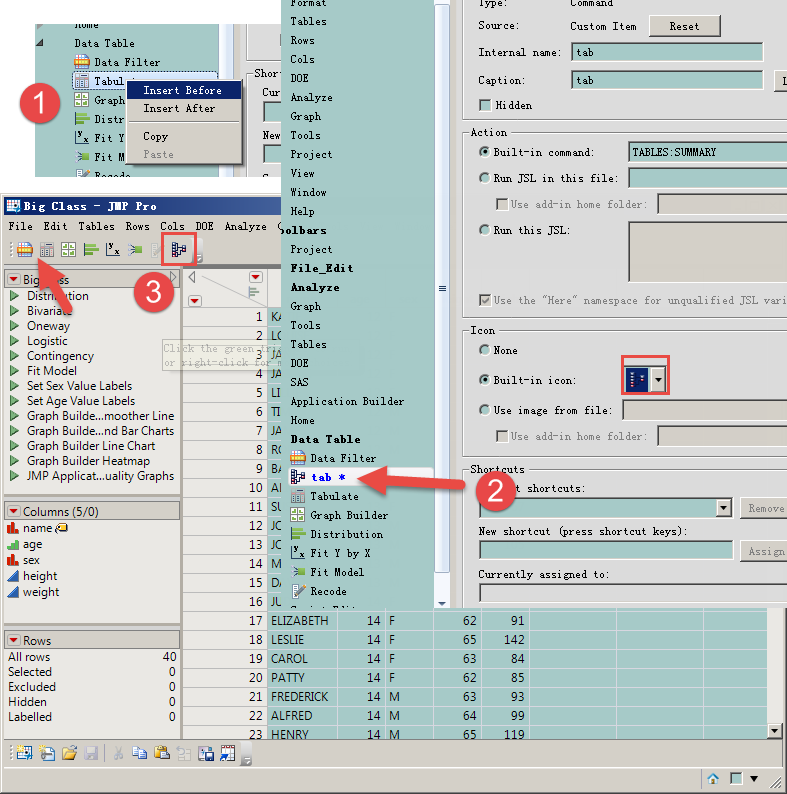
Task: Click the nominal icon beside the name column
Action: [13, 528]
